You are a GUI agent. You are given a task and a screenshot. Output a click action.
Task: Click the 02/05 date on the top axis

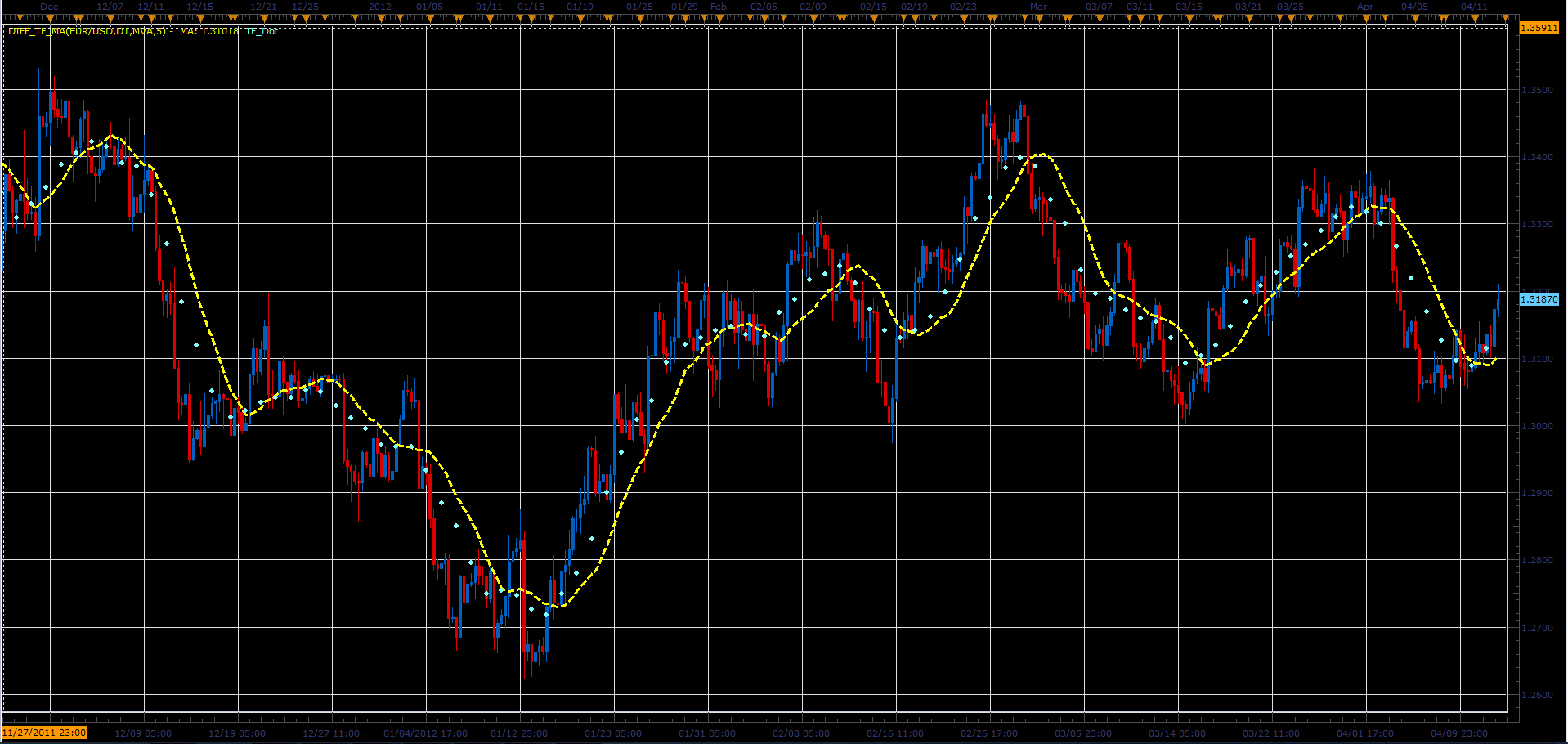coord(764,7)
